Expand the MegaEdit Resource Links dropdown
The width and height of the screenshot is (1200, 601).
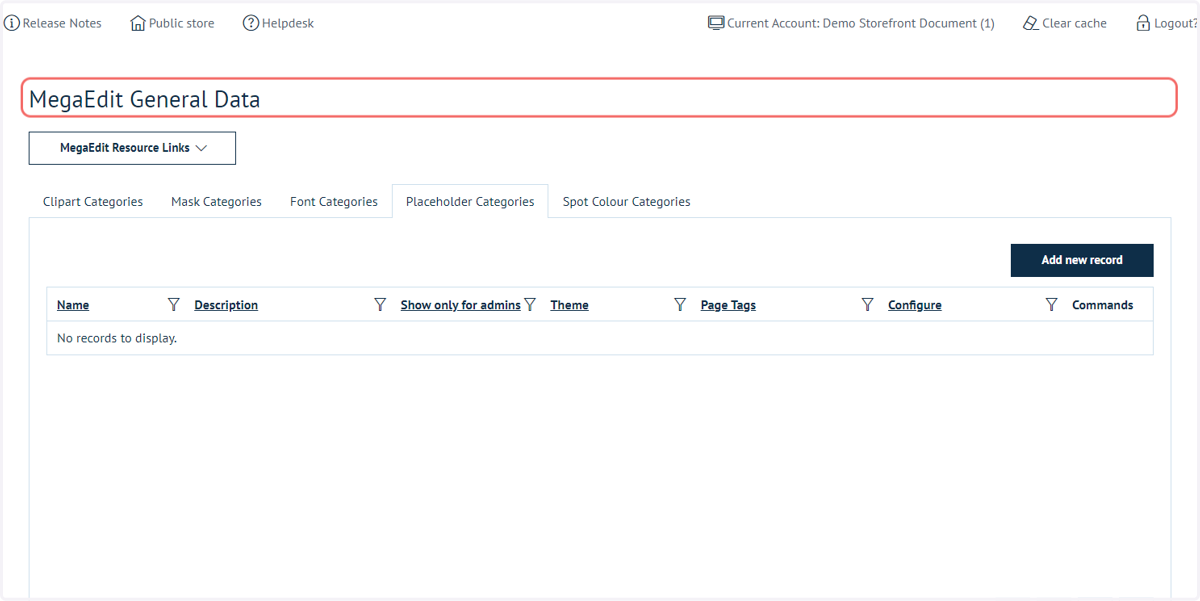[132, 148]
